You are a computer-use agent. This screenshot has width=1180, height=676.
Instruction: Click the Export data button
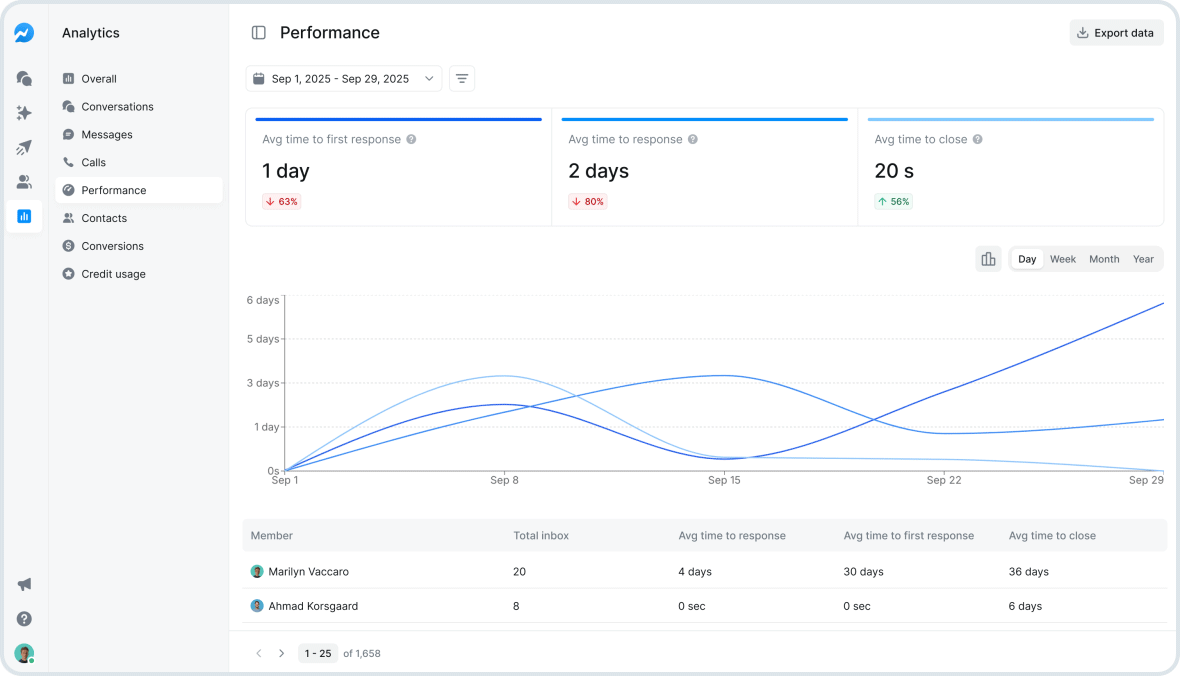(1116, 32)
